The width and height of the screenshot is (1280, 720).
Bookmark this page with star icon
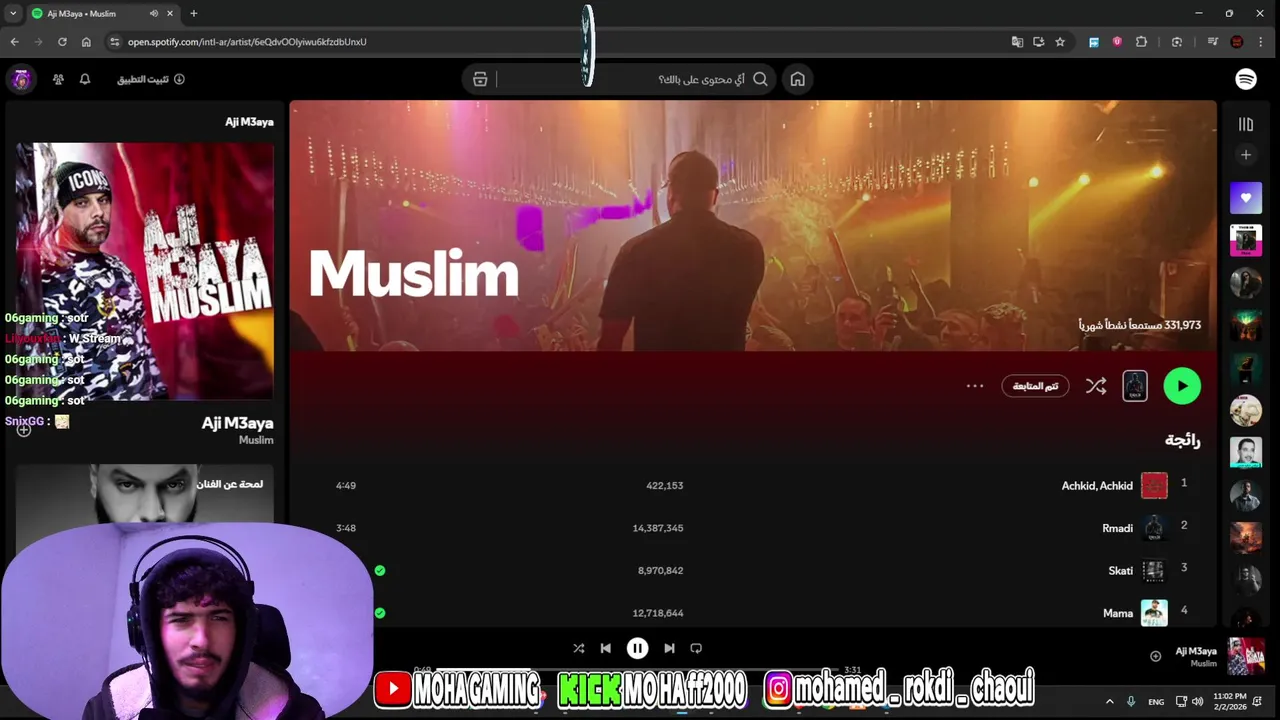[1060, 42]
